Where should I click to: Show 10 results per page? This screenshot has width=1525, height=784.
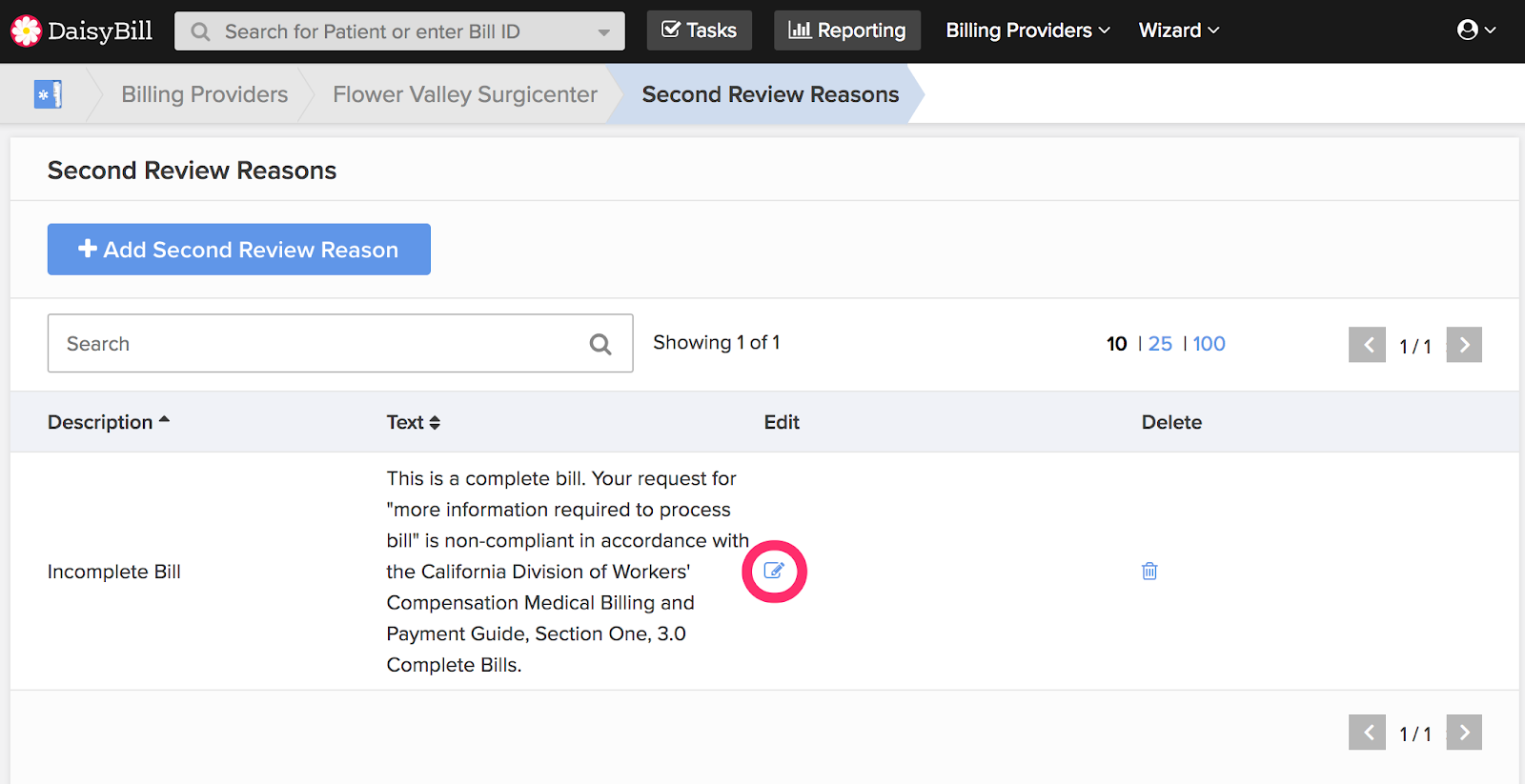click(1116, 344)
